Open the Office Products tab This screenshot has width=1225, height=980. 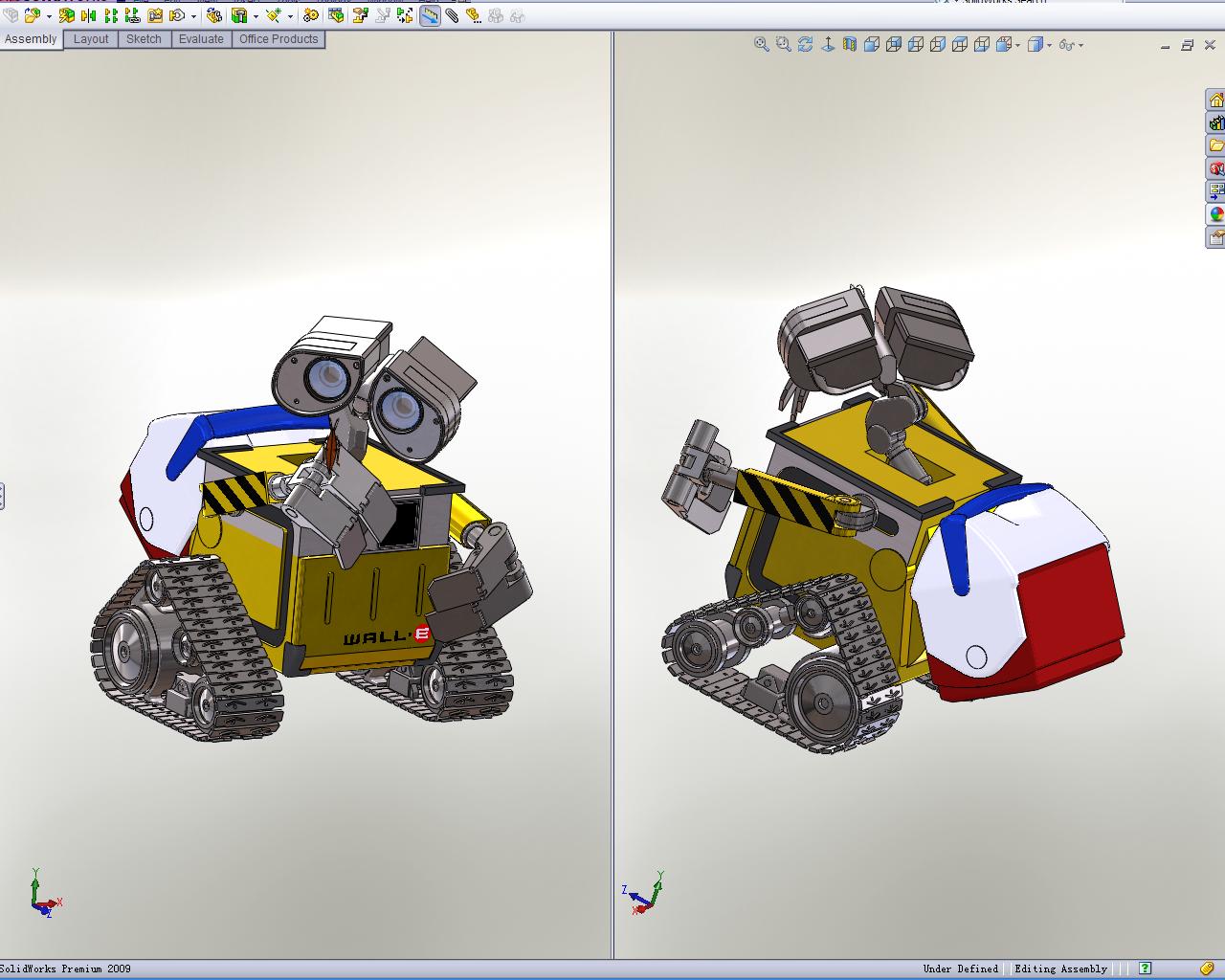[x=278, y=39]
